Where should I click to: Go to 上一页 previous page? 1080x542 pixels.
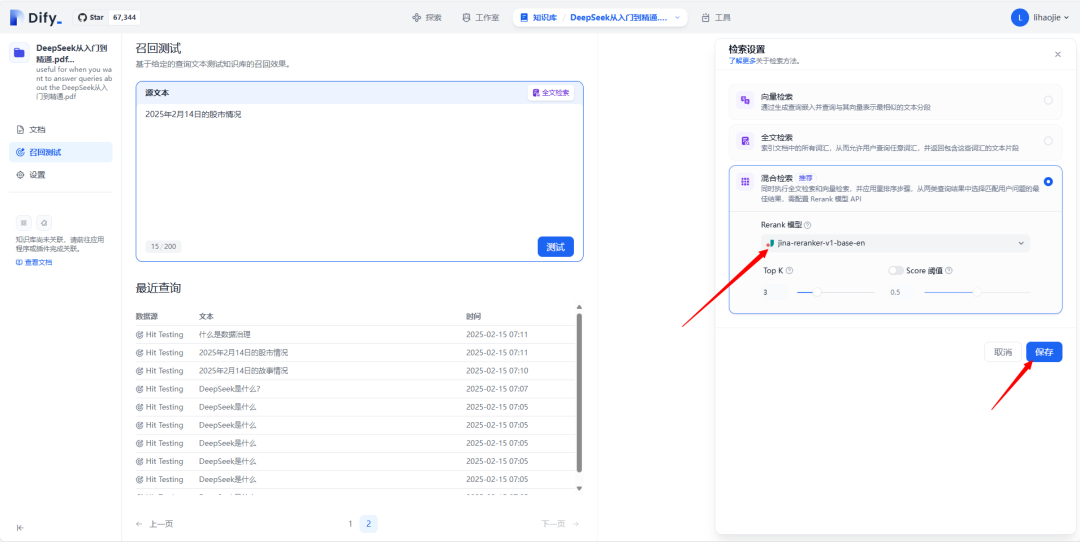(x=155, y=524)
